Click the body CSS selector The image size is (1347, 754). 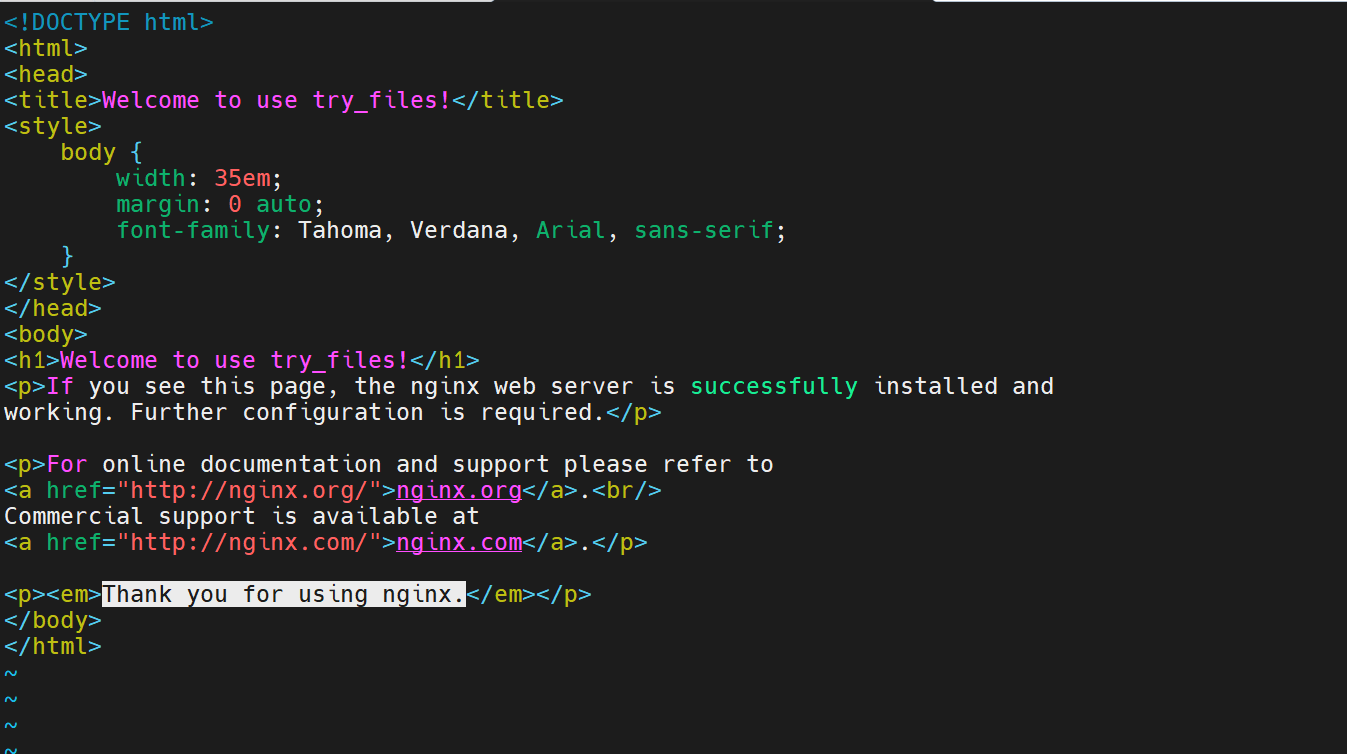pos(88,152)
